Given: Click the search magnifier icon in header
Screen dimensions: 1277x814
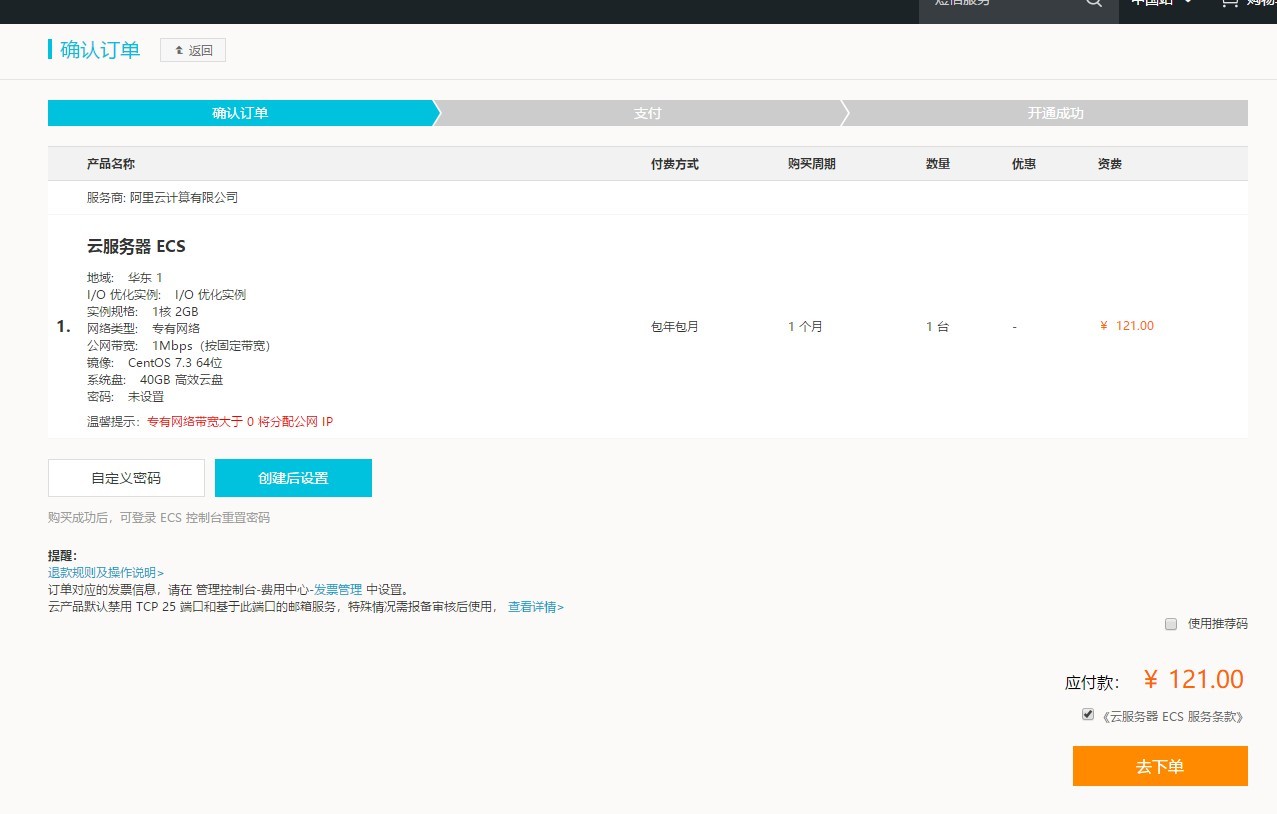Looking at the screenshot, I should pos(1094,3).
